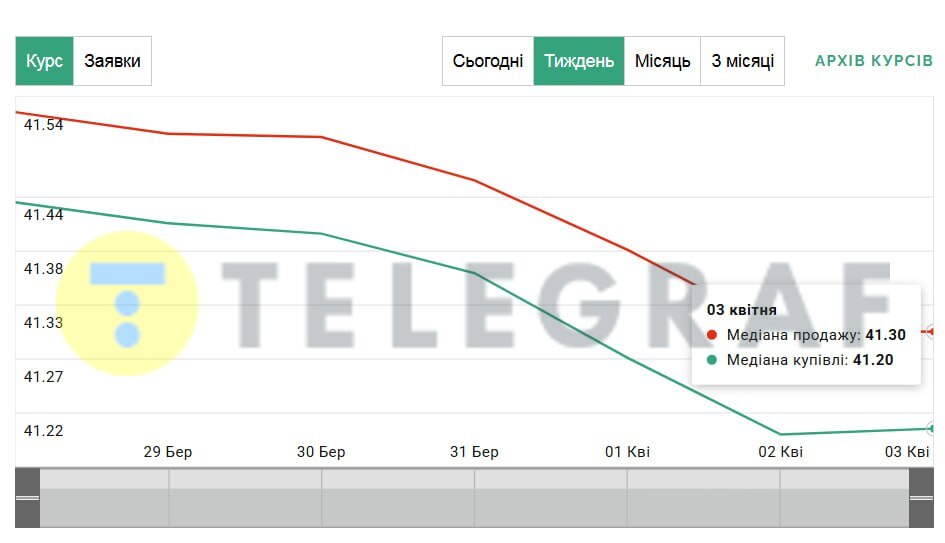Image resolution: width=945 pixels, height=543 pixels.
Task: Click the 41.54 axis value label
Action: point(43,125)
